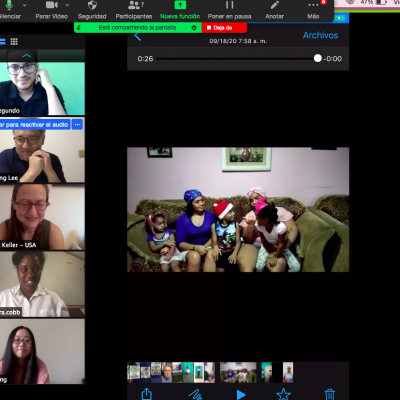Toggle Poner en pausa share button

[x=229, y=10]
